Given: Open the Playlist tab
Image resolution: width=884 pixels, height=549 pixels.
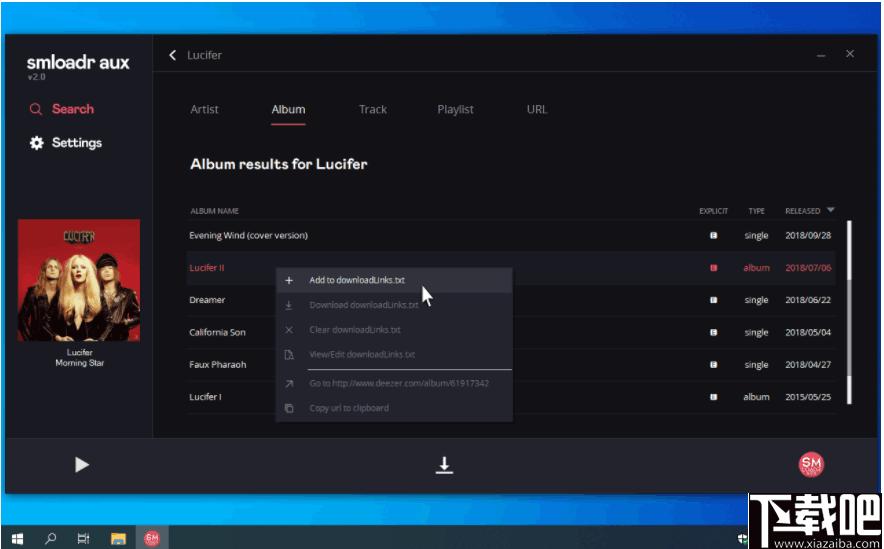Looking at the screenshot, I should tap(455, 109).
